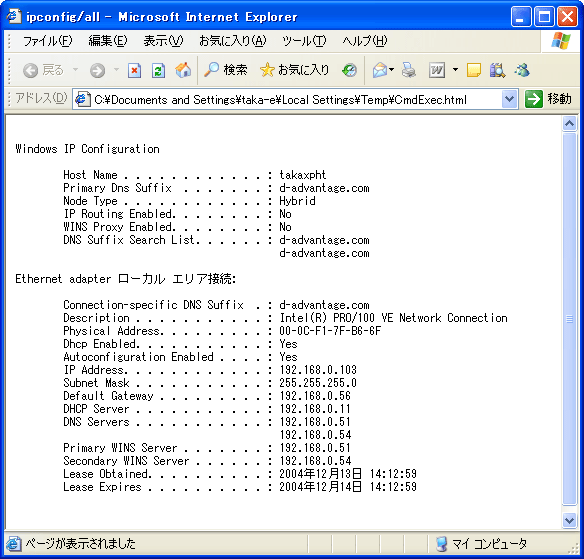Viewport: 584px width, 559px height.
Task: Click the Edit with Word icon
Action: (437, 70)
